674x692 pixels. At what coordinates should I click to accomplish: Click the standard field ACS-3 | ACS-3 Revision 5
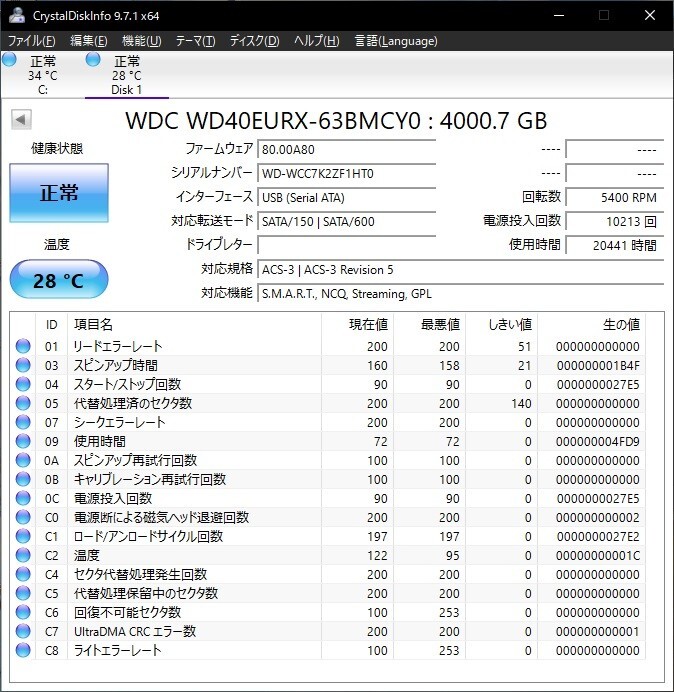click(461, 269)
